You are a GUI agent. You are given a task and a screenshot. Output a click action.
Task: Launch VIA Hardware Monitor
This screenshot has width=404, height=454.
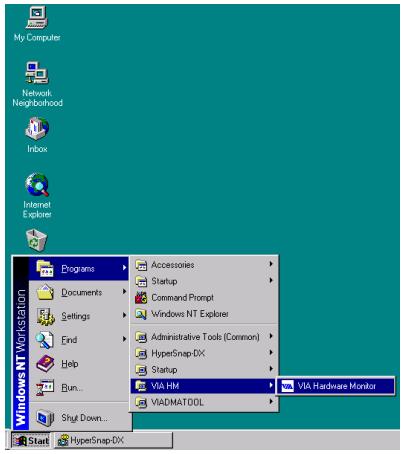(x=336, y=386)
